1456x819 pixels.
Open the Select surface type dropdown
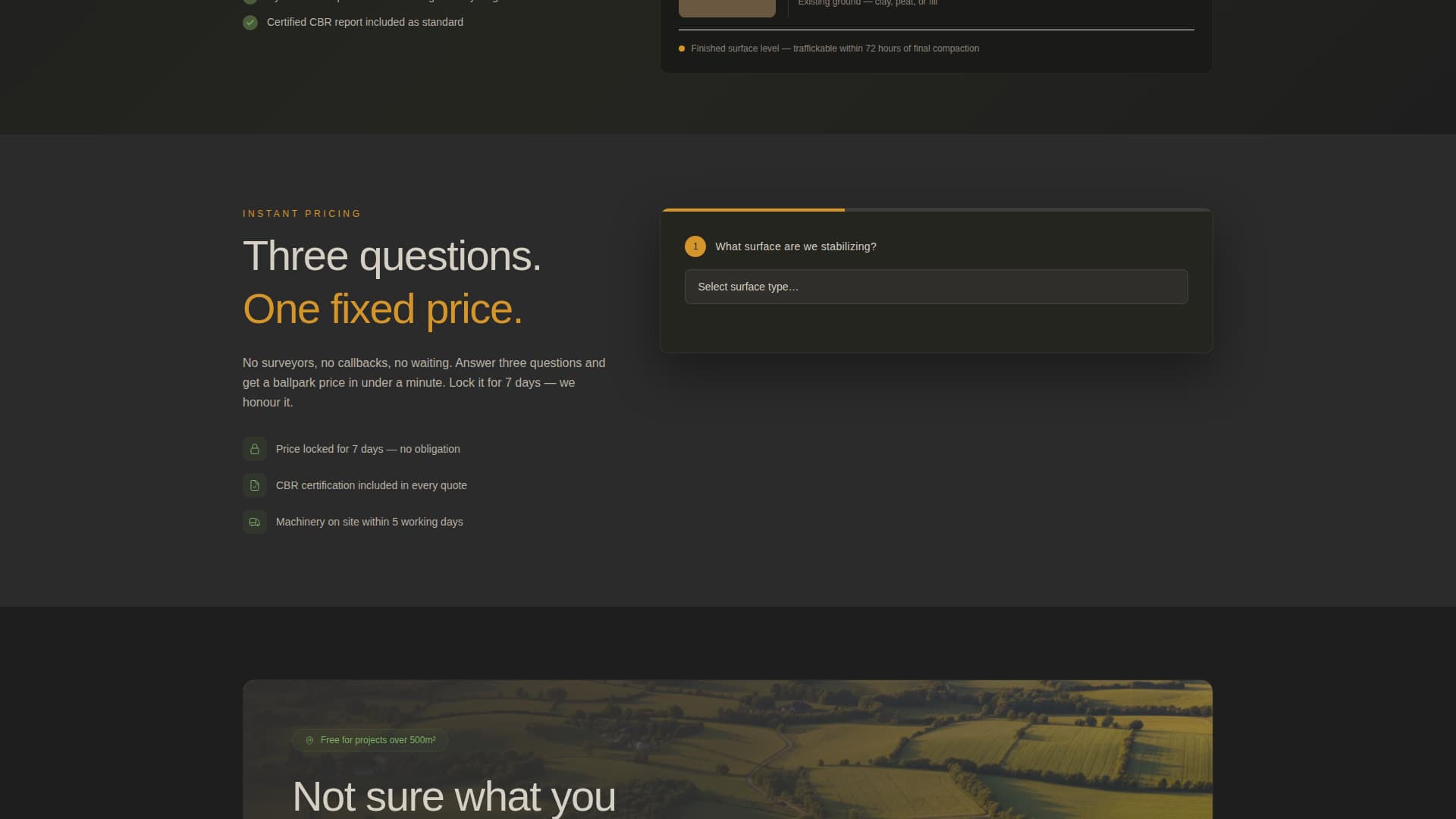(936, 287)
